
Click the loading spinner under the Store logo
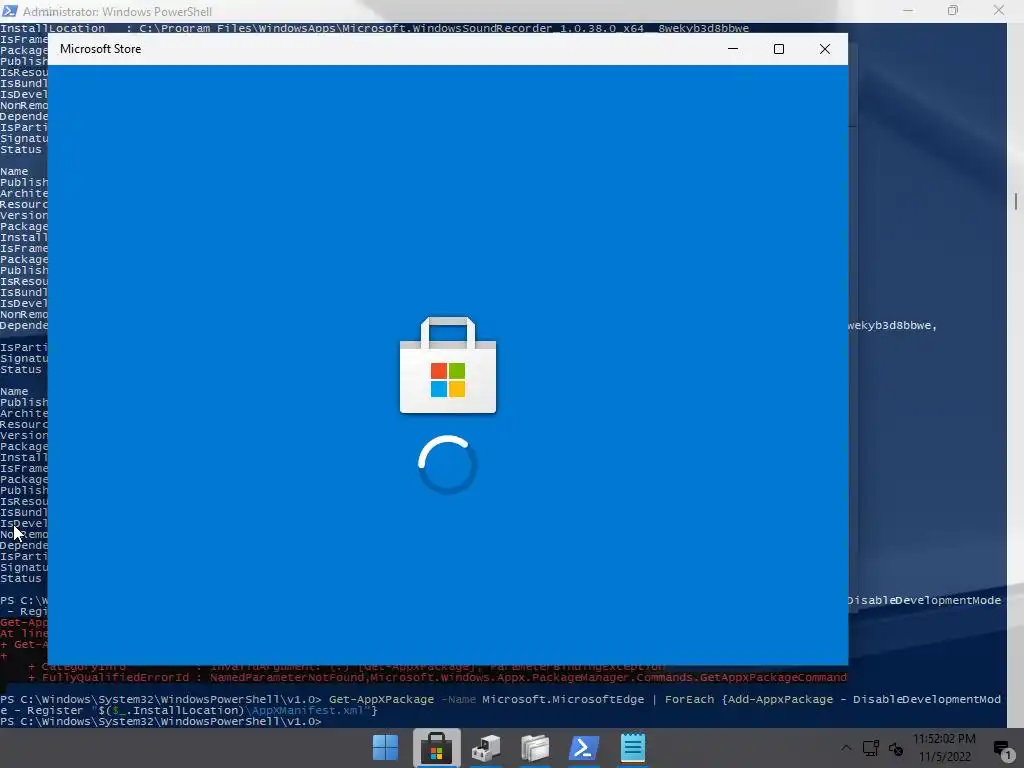pos(448,464)
